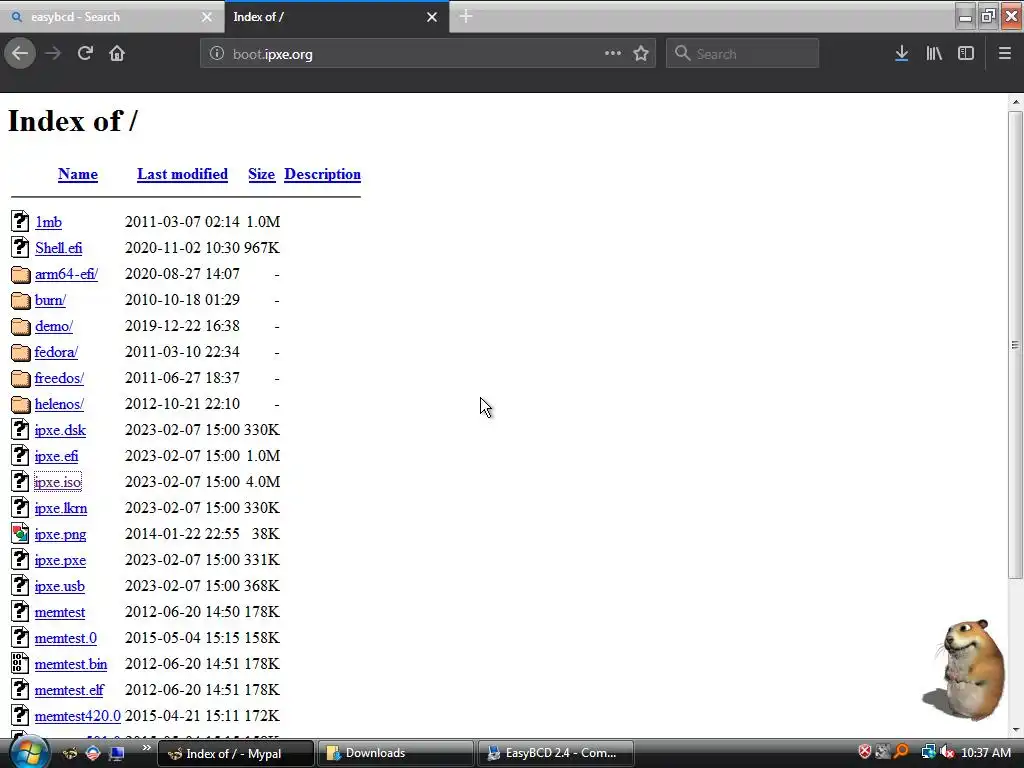The image size is (1024, 768).
Task: Open the arm64-efi/ folder link
Action: 66,274
